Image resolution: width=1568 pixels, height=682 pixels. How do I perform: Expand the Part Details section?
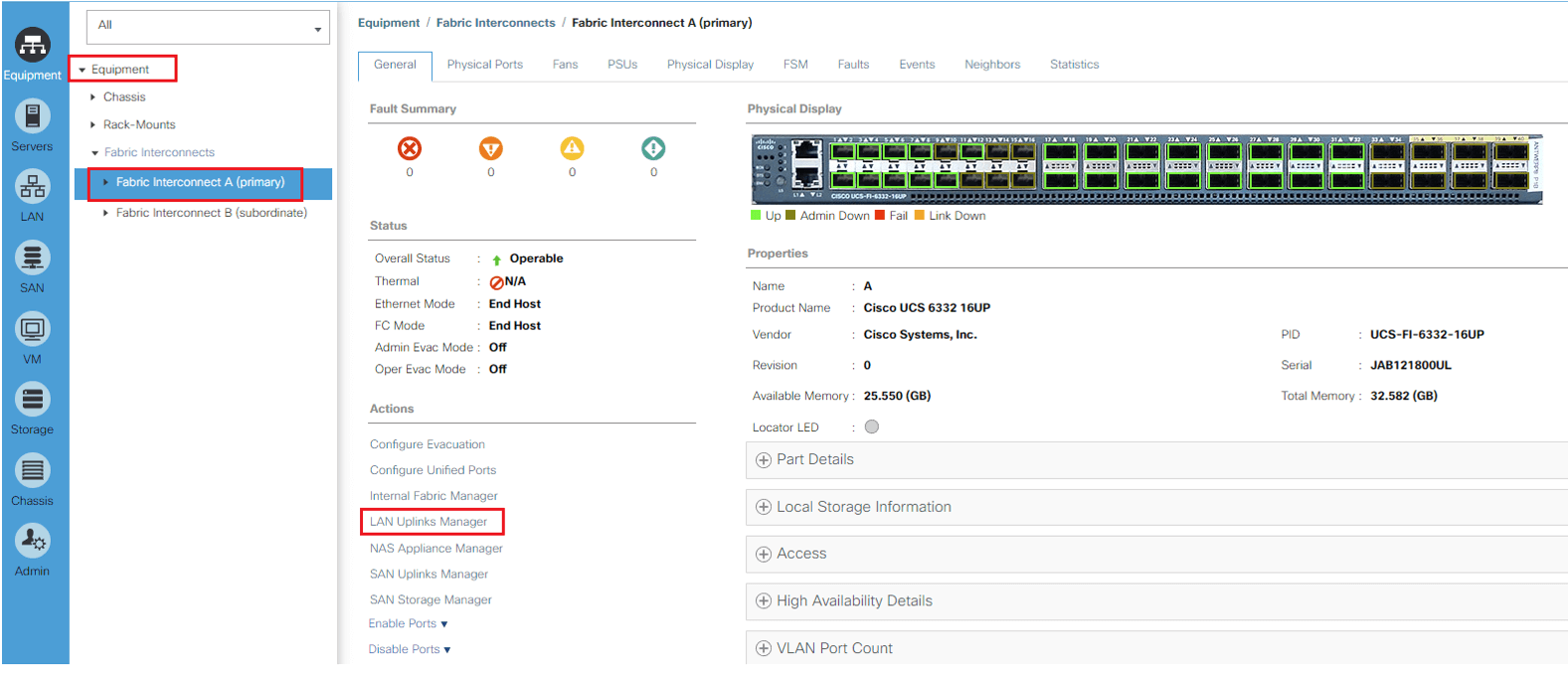tap(764, 459)
